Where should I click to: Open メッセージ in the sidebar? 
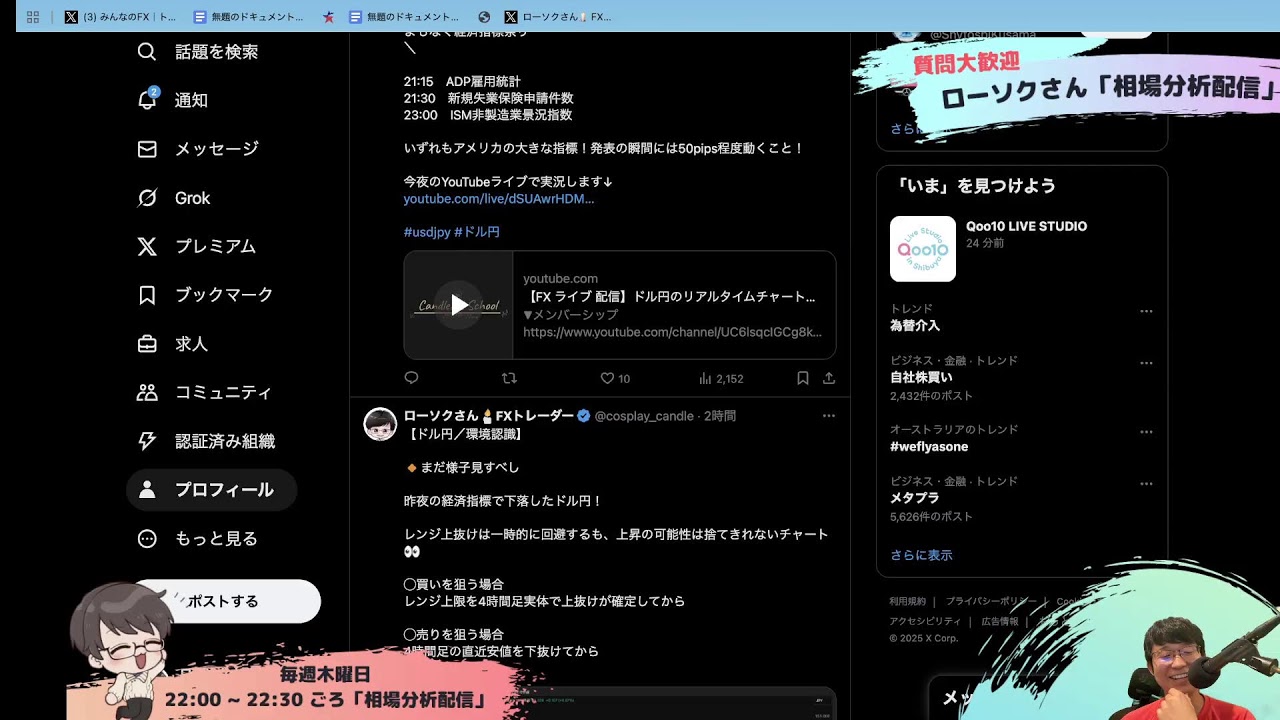216,149
